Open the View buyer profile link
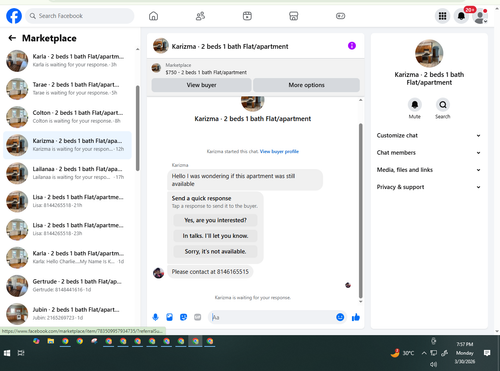Screen dimensions: 500x371 click(x=279, y=151)
